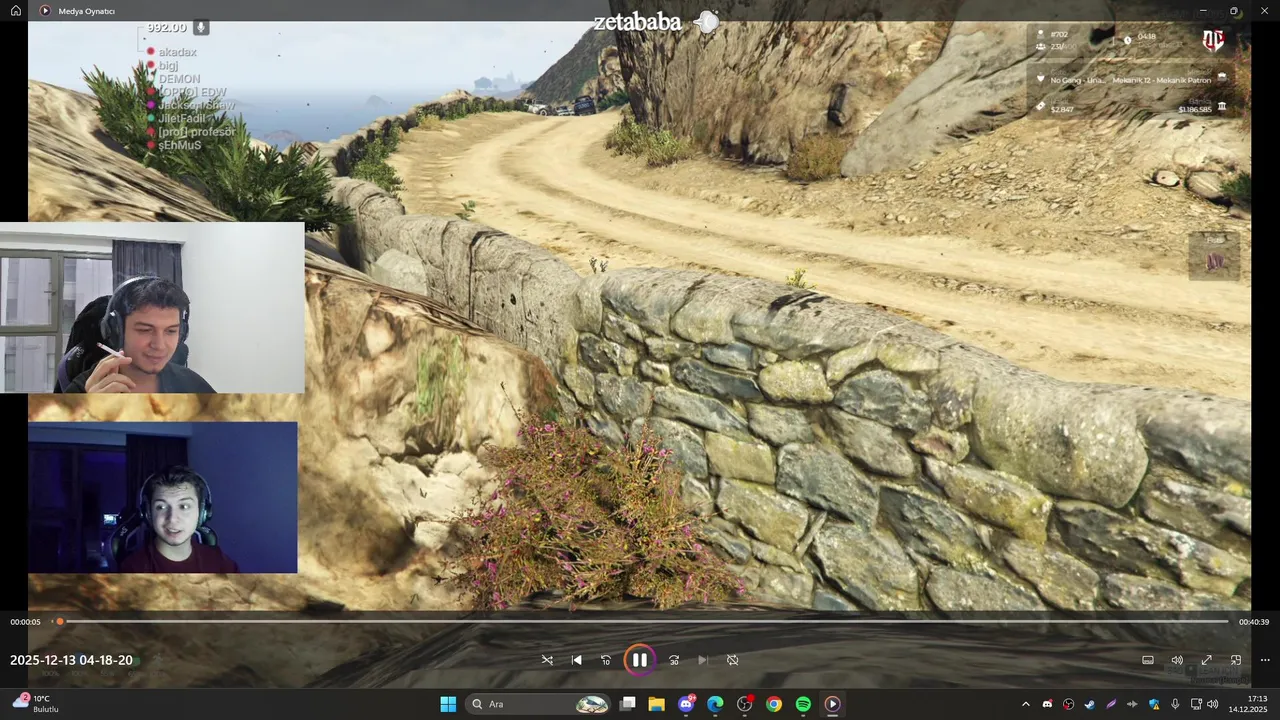
Task: Click the Ara search box in taskbar
Action: pyautogui.click(x=537, y=704)
